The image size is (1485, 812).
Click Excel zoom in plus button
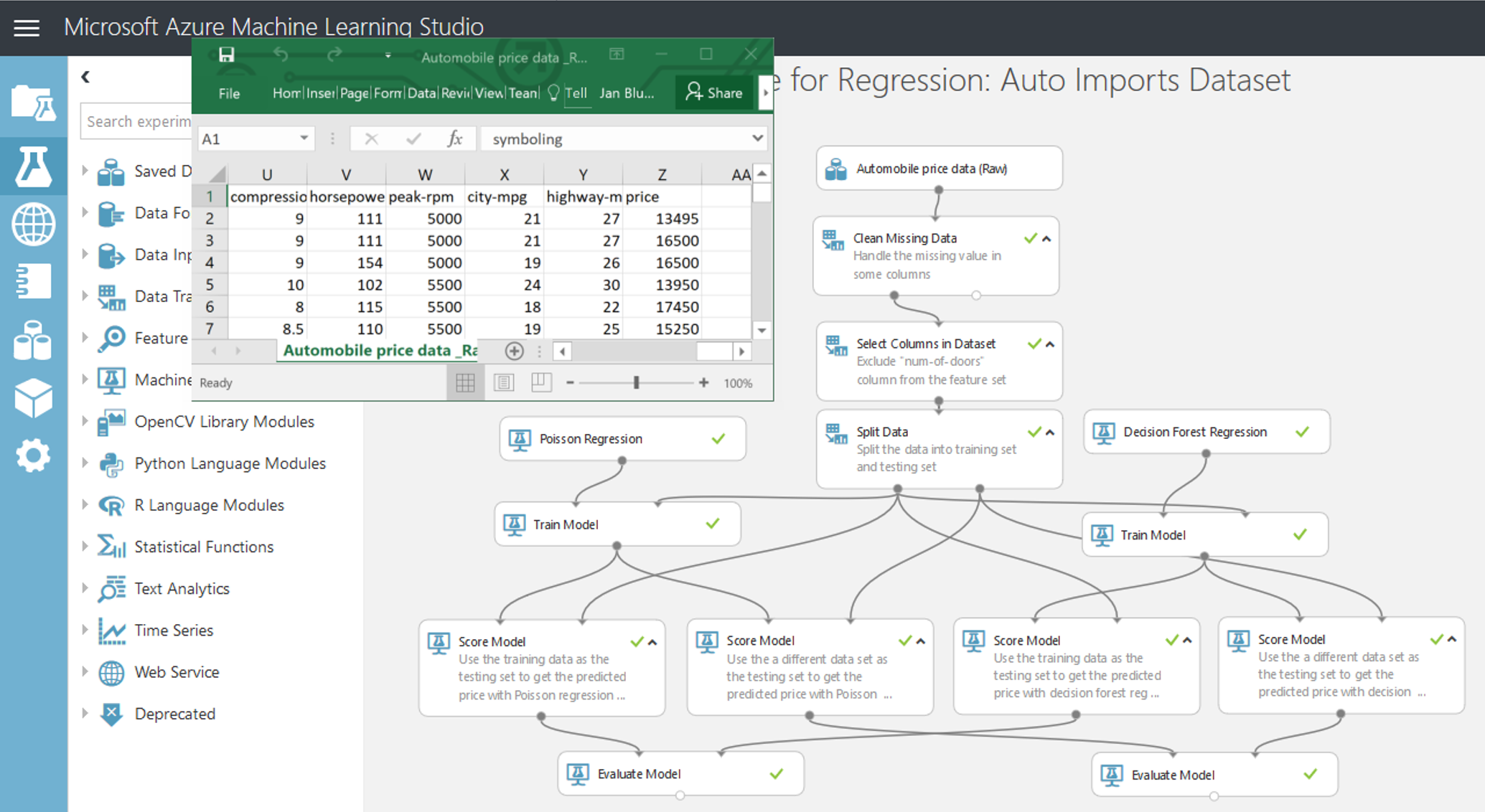[x=704, y=383]
